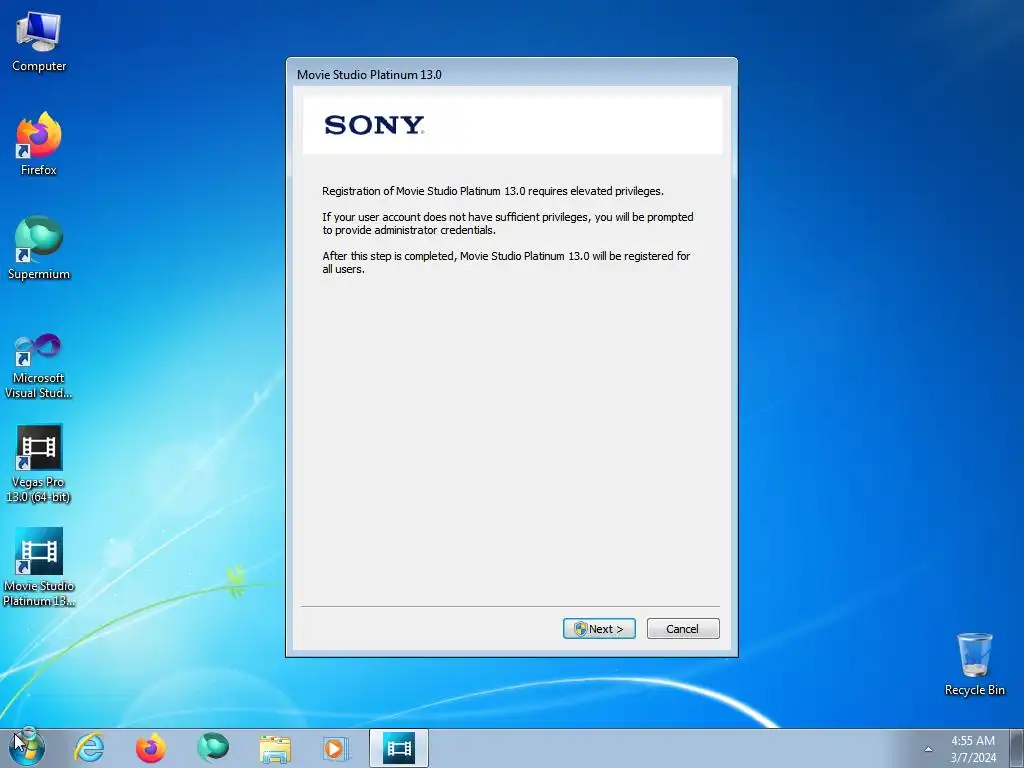Open Windows Media Player from taskbar
The height and width of the screenshot is (768, 1024).
[336, 748]
